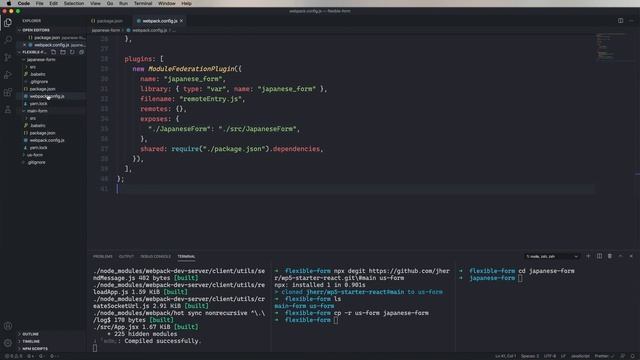
Task: Click the Ln 41, Col 1 status item
Action: [505, 356]
